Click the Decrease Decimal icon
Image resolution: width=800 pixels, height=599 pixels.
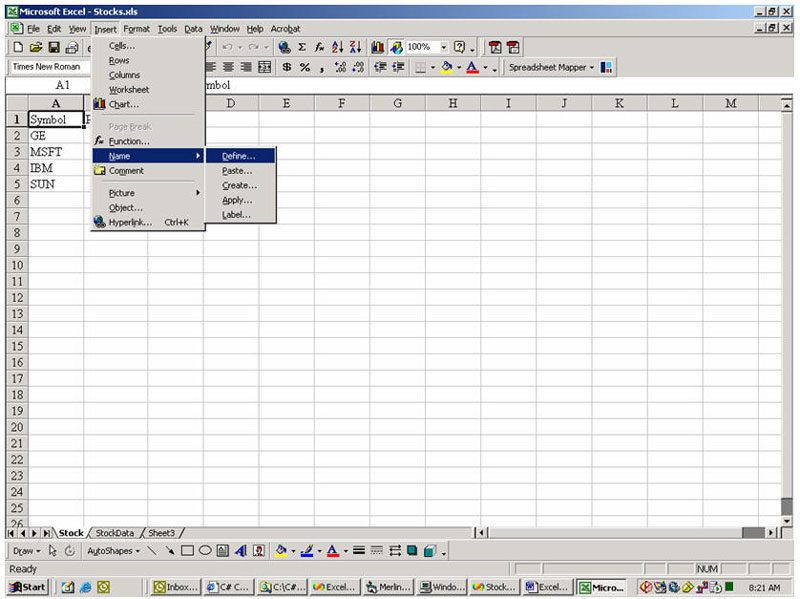coord(358,67)
